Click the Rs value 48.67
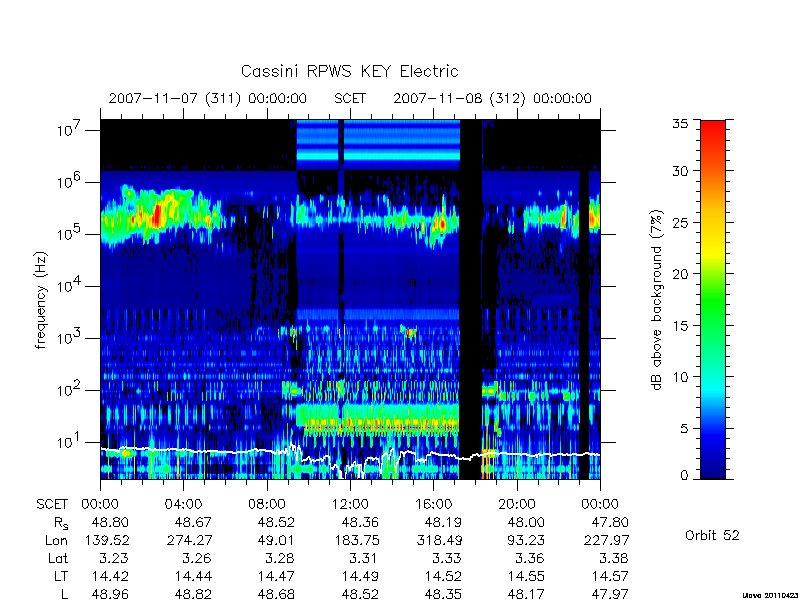The image size is (800, 600). pos(193,523)
